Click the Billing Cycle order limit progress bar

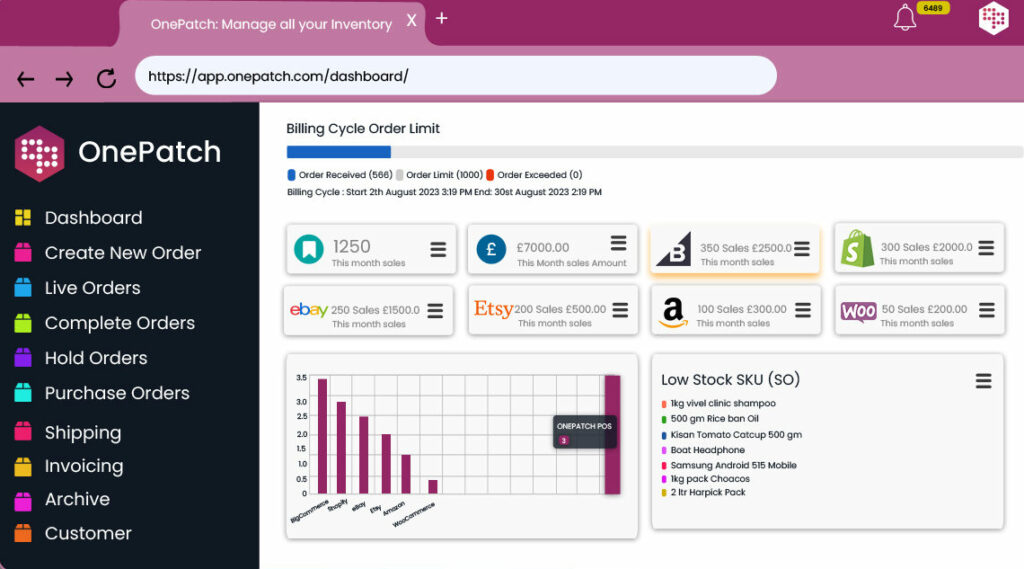click(x=654, y=152)
